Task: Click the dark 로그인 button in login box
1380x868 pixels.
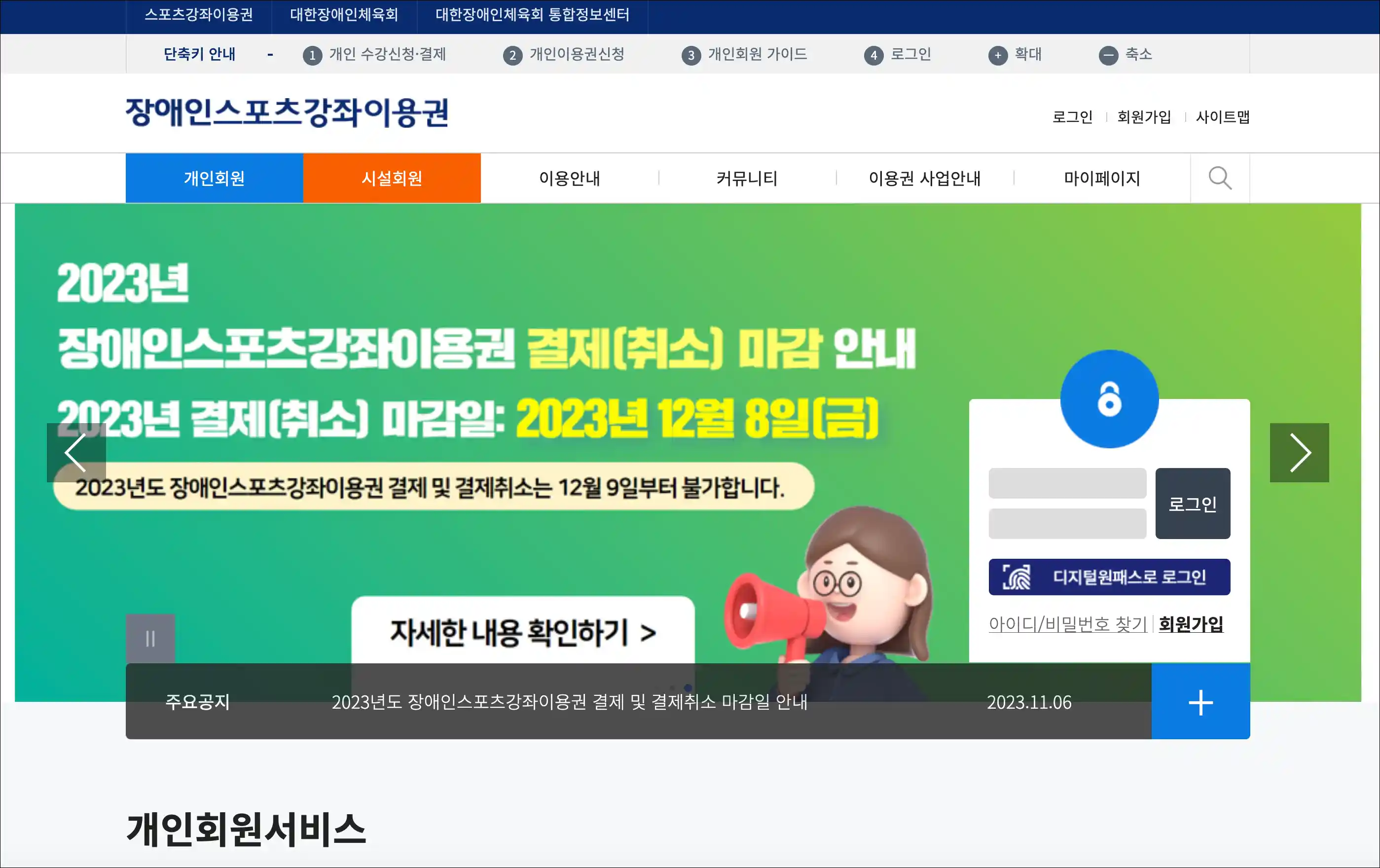Action: [1193, 504]
